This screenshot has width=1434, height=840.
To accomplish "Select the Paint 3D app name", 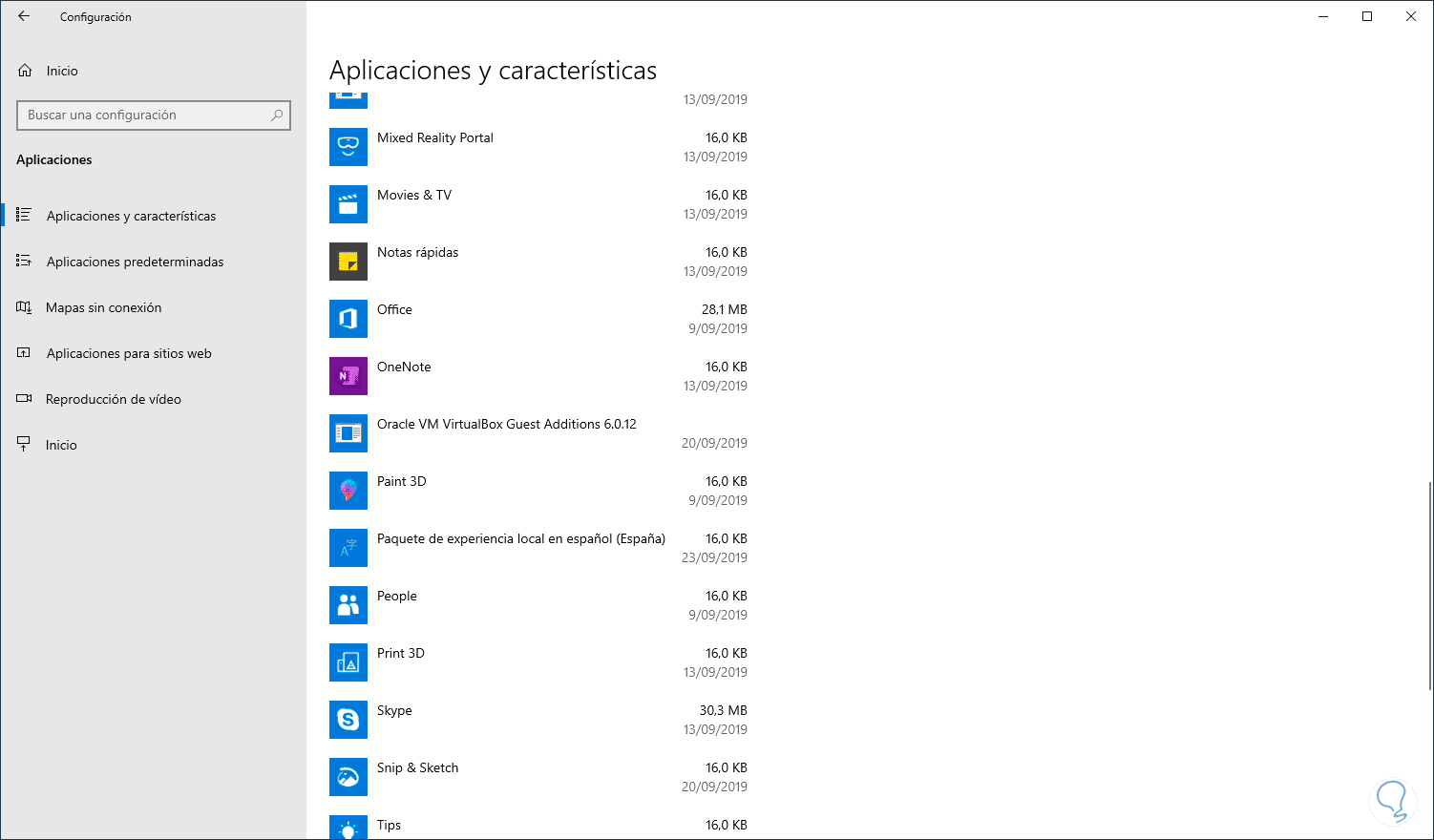I will (402, 481).
